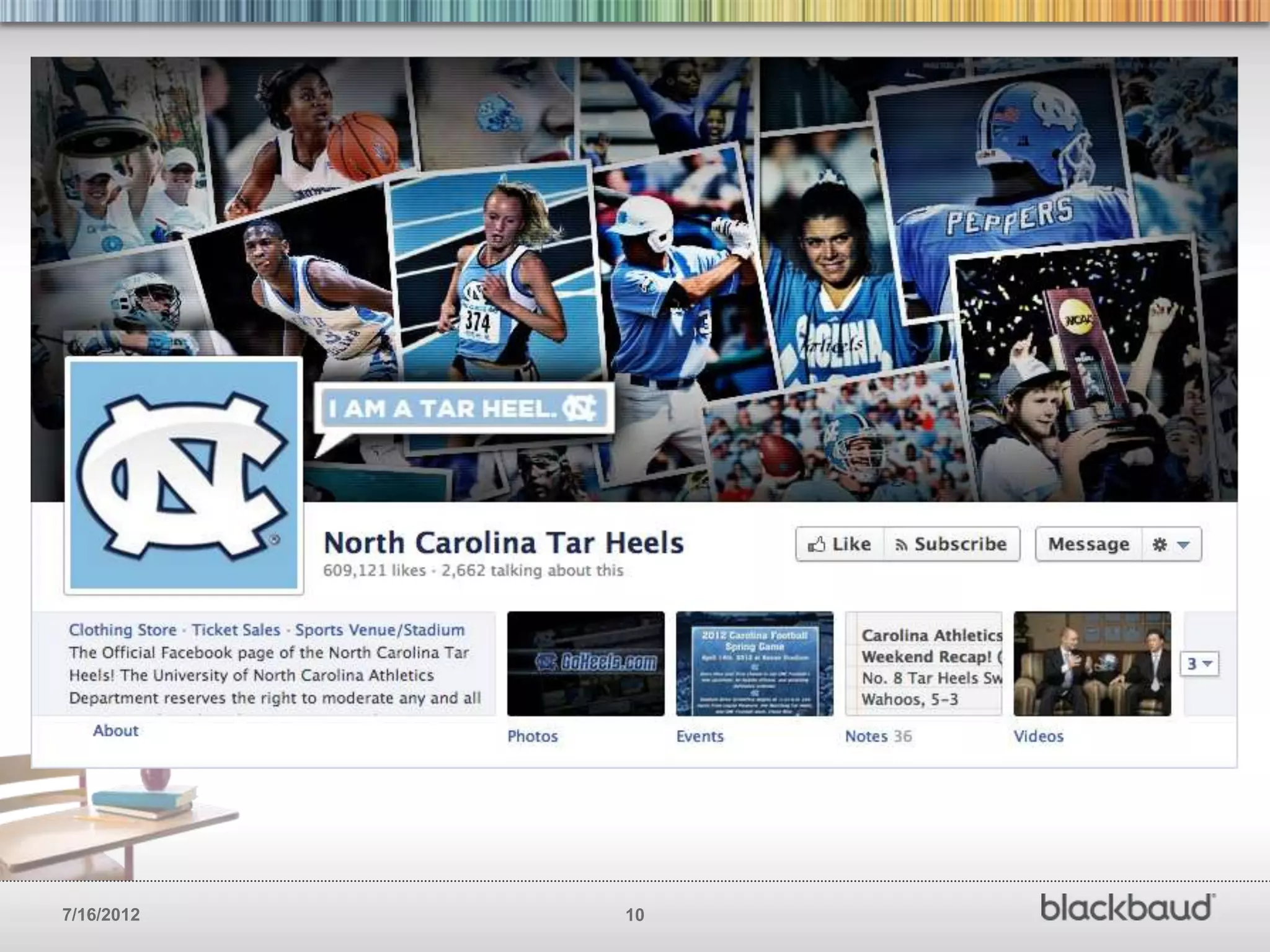
Task: Open the Events app thumbnail
Action: [x=754, y=664]
